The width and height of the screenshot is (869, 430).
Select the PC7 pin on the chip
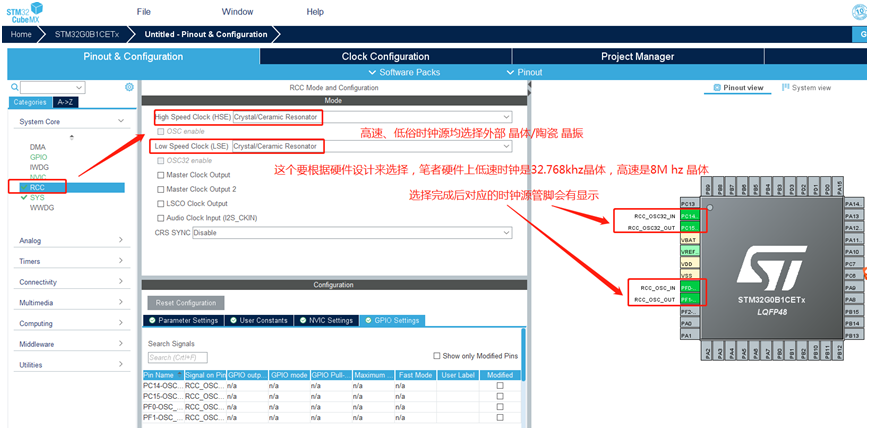(x=853, y=264)
